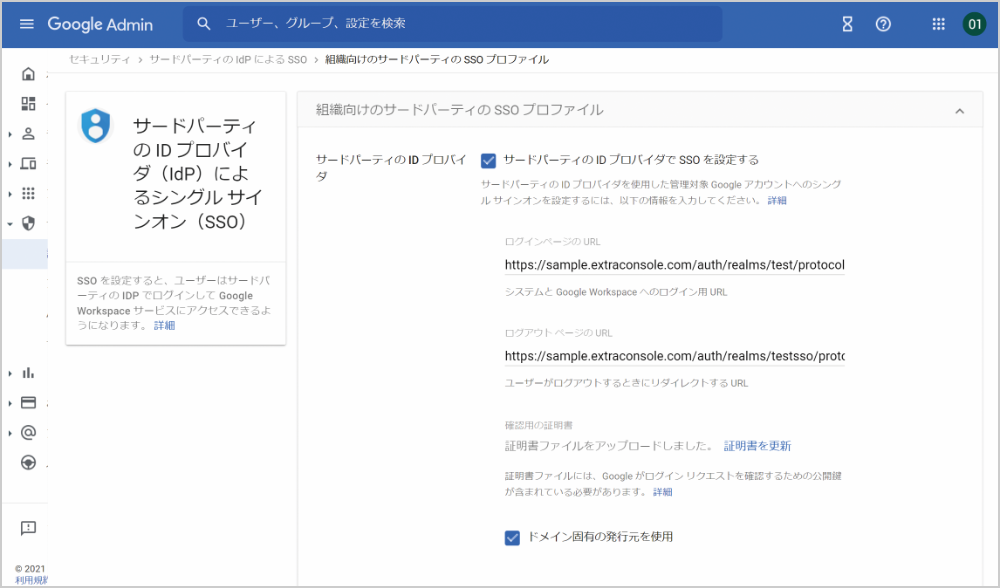Open the Account @ sidebar icon

point(28,432)
